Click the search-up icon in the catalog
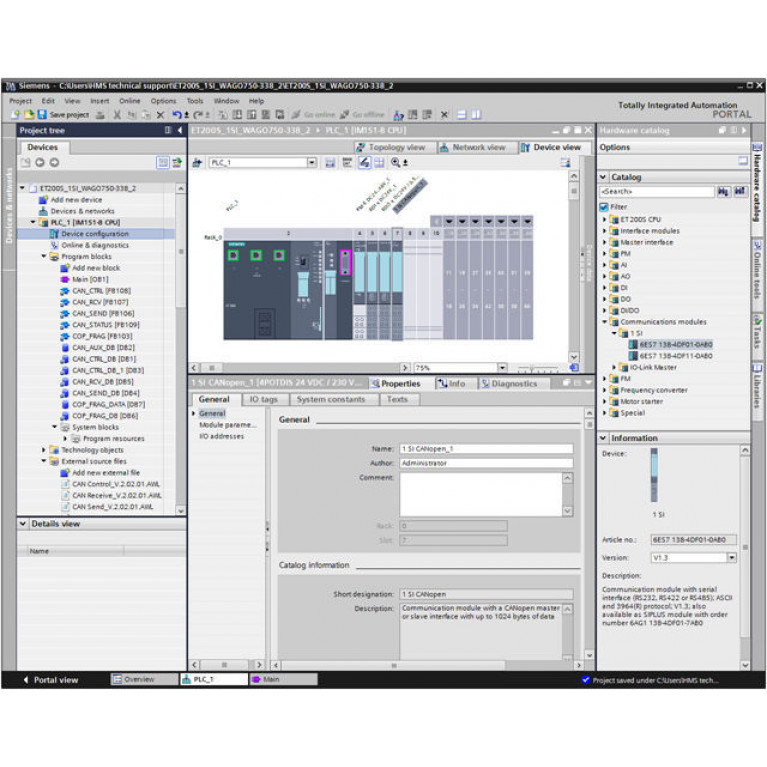The image size is (767, 767). pos(740,192)
